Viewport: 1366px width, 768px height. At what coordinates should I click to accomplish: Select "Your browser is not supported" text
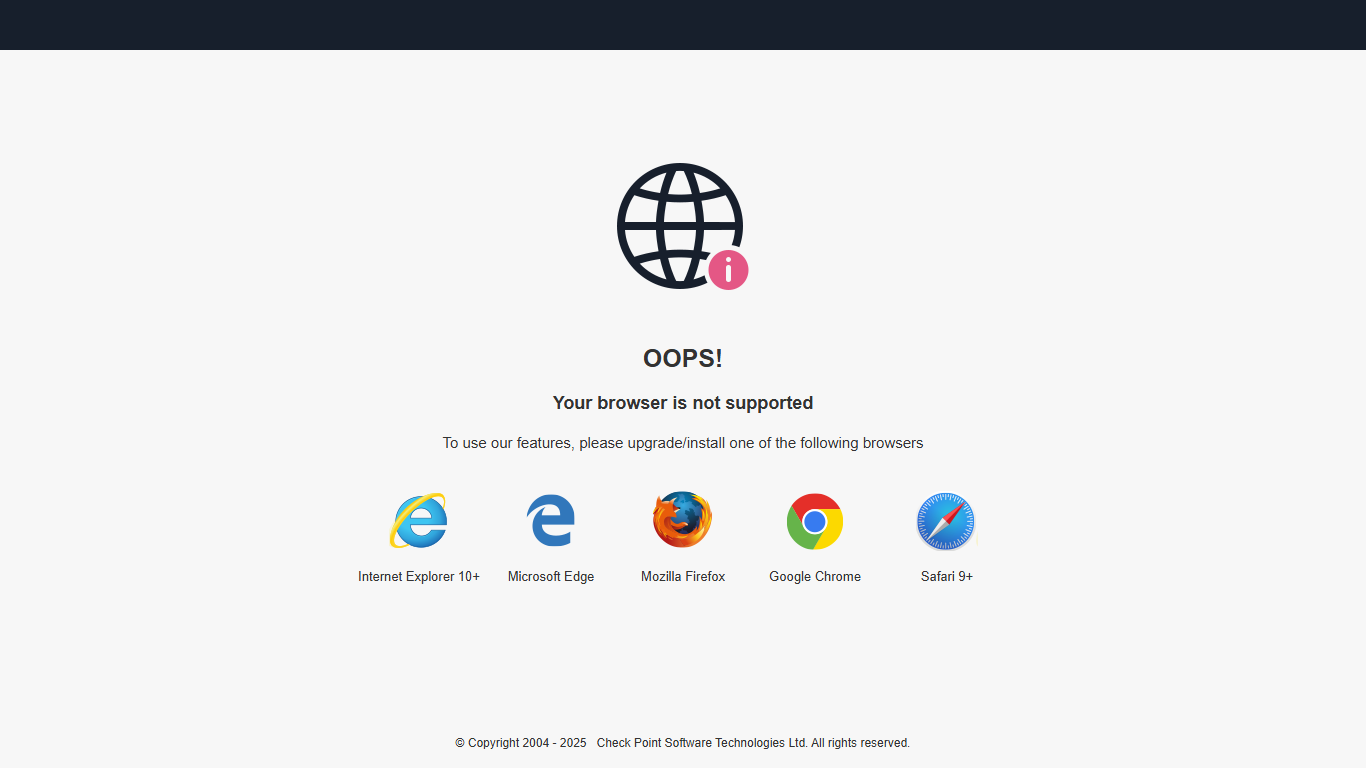click(x=683, y=403)
